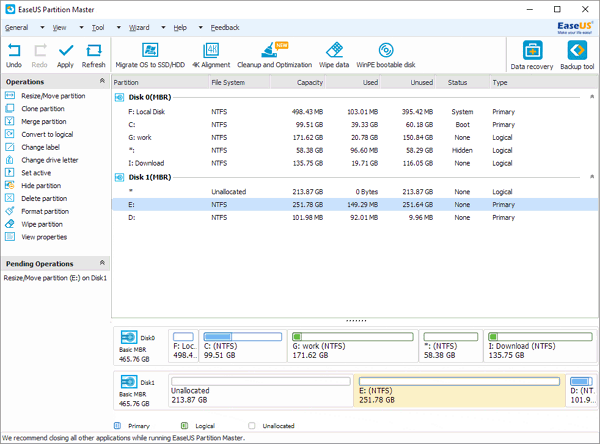The width and height of the screenshot is (600, 444).
Task: Create a WinPE bootable disk
Action: 386,55
